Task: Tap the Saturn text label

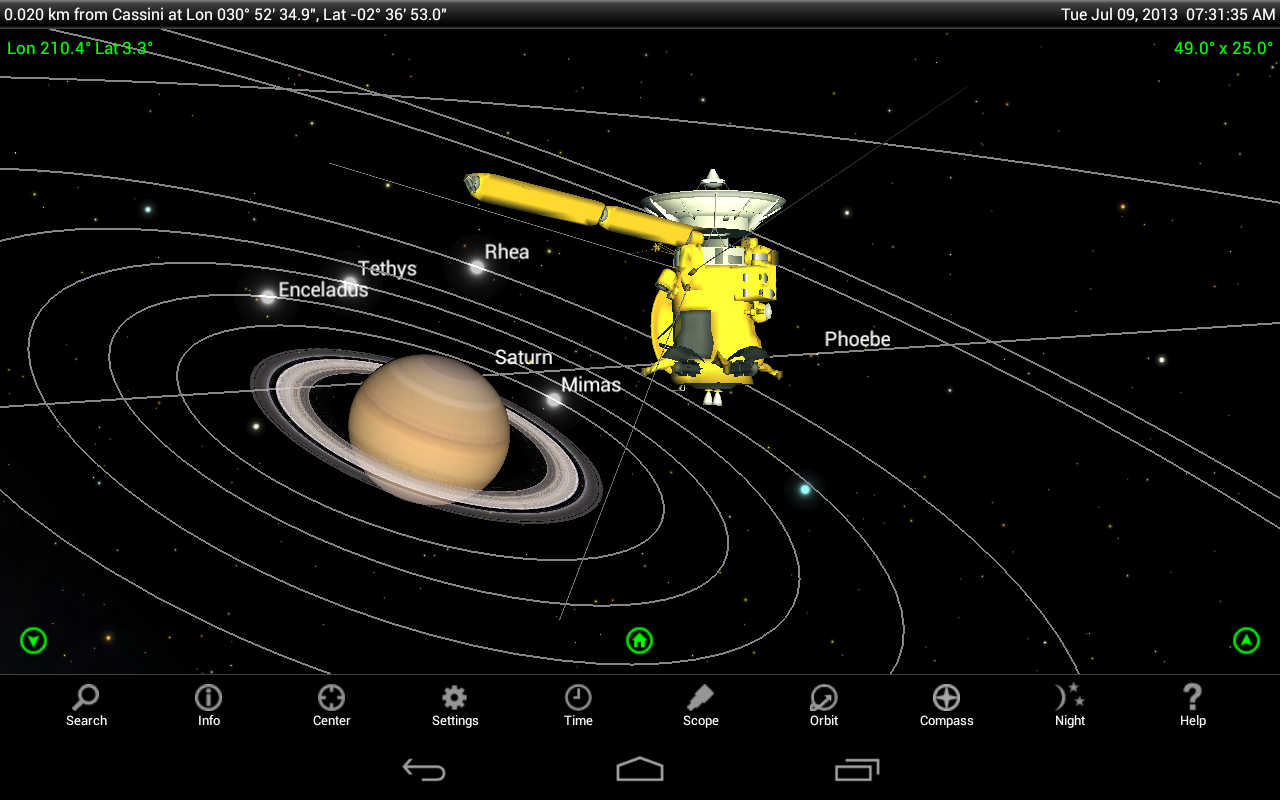Action: (x=523, y=358)
